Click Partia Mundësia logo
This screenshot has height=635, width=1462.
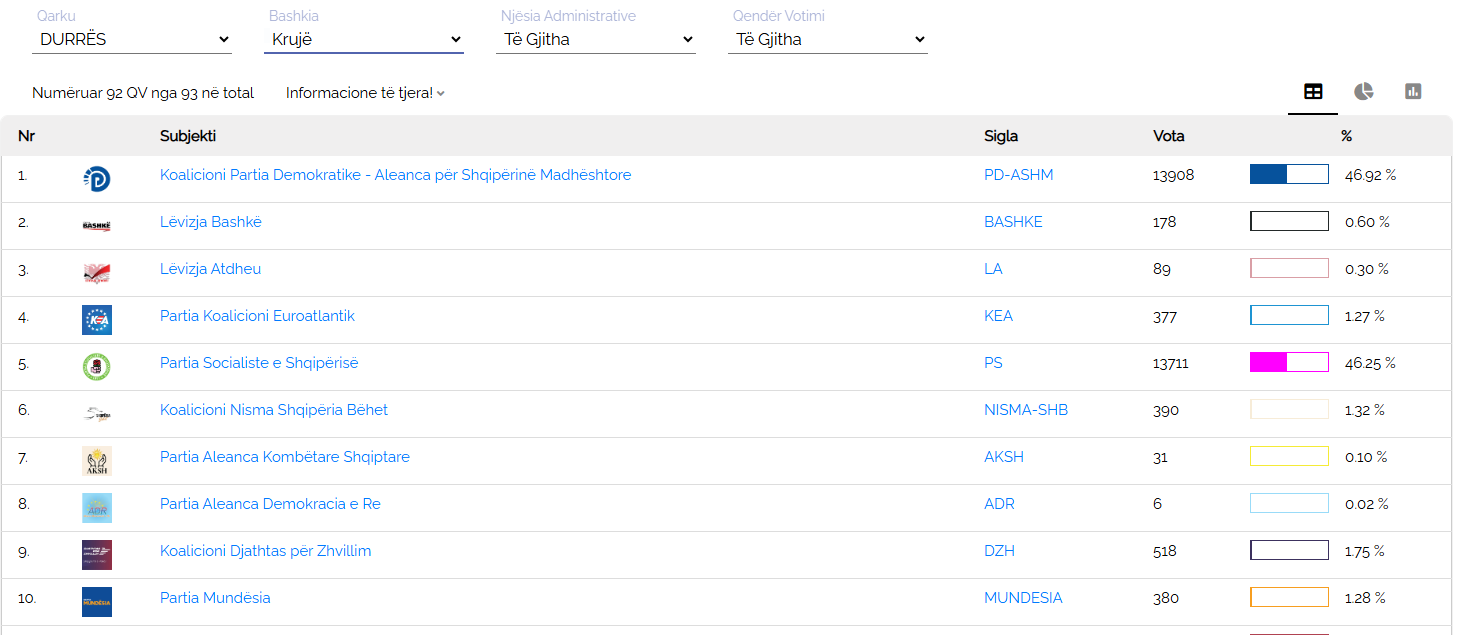click(97, 602)
